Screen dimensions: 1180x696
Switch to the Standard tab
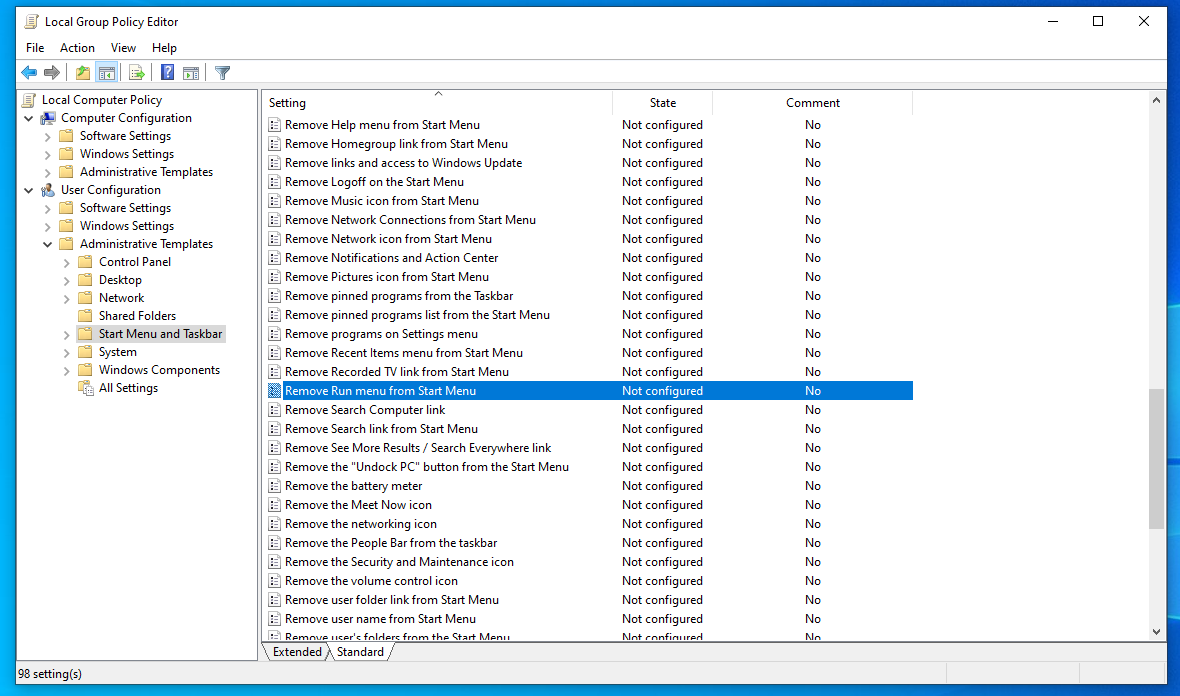(x=360, y=652)
